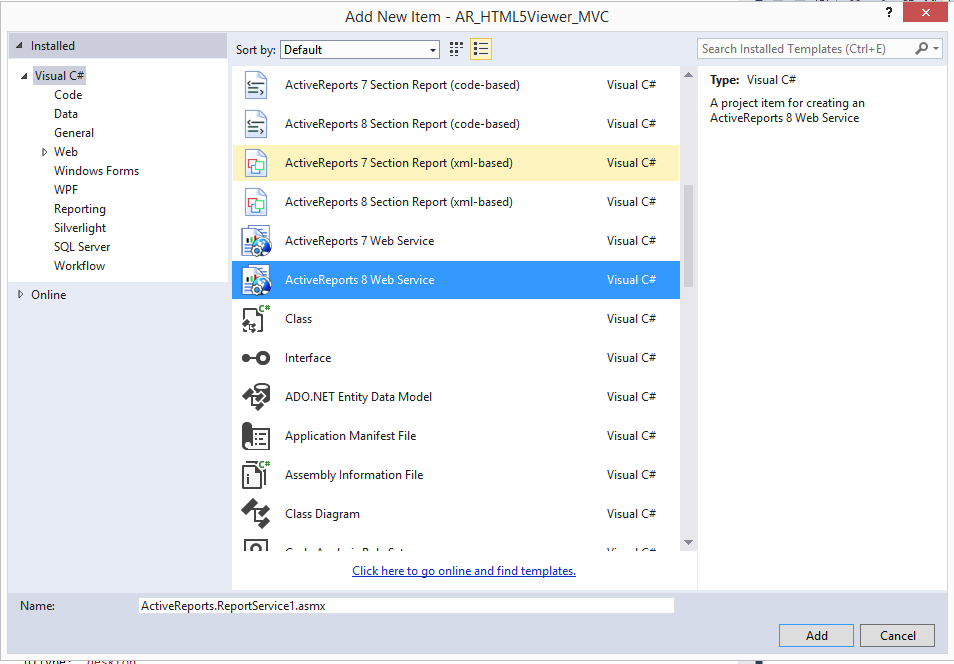Collapse the Installed section

19,46
